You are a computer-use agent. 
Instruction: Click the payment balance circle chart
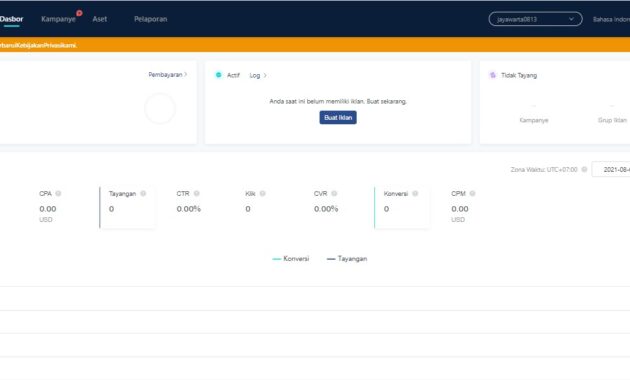160,108
